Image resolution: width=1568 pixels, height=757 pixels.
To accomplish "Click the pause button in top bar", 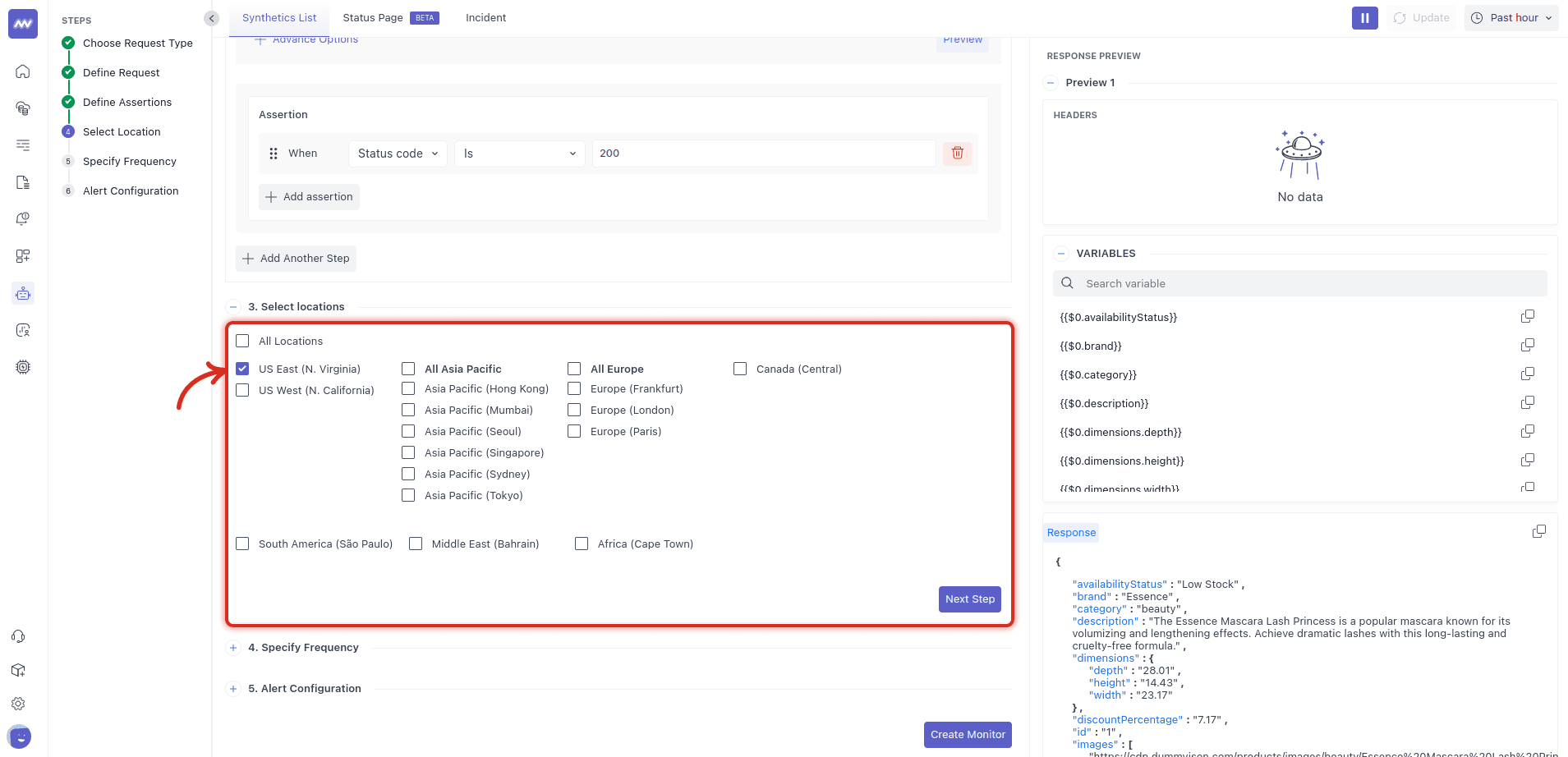I will pos(1364,18).
